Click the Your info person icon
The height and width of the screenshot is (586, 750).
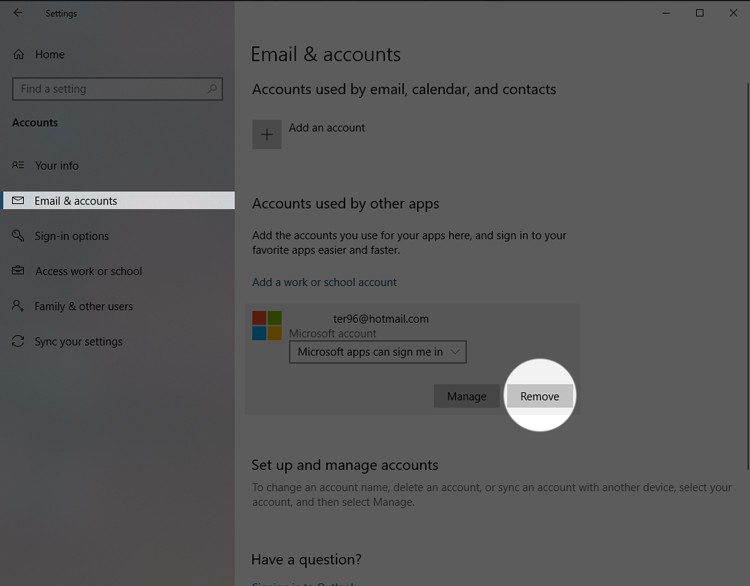(x=18, y=165)
